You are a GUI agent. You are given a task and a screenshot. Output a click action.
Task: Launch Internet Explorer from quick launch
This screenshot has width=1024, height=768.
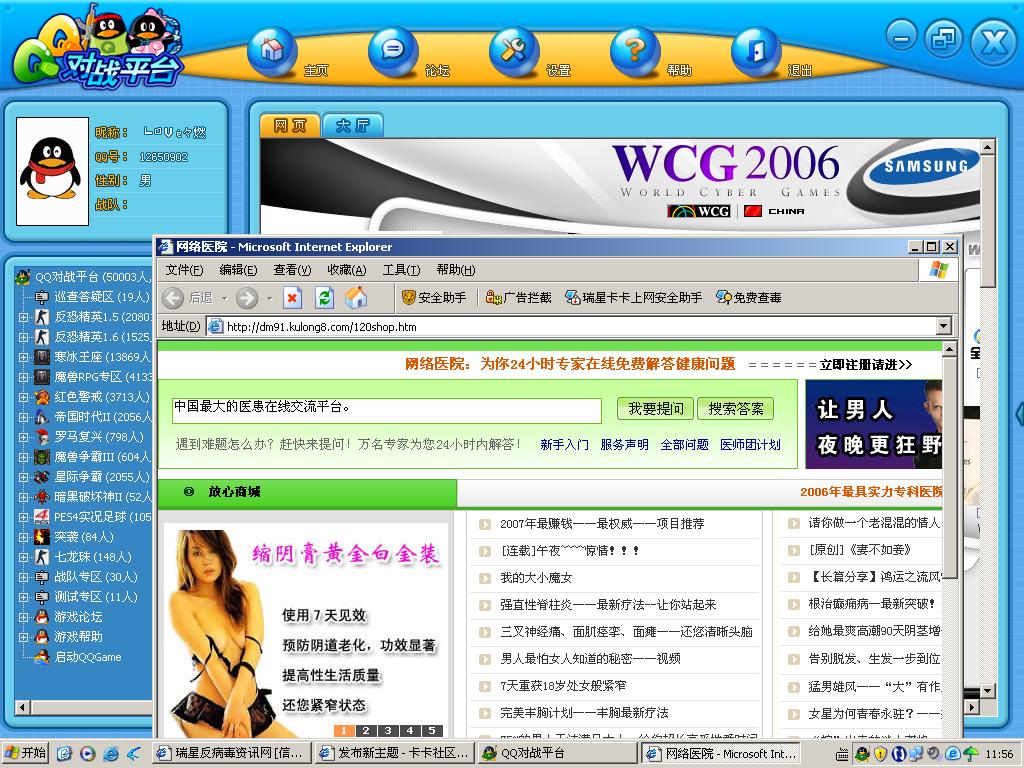111,754
